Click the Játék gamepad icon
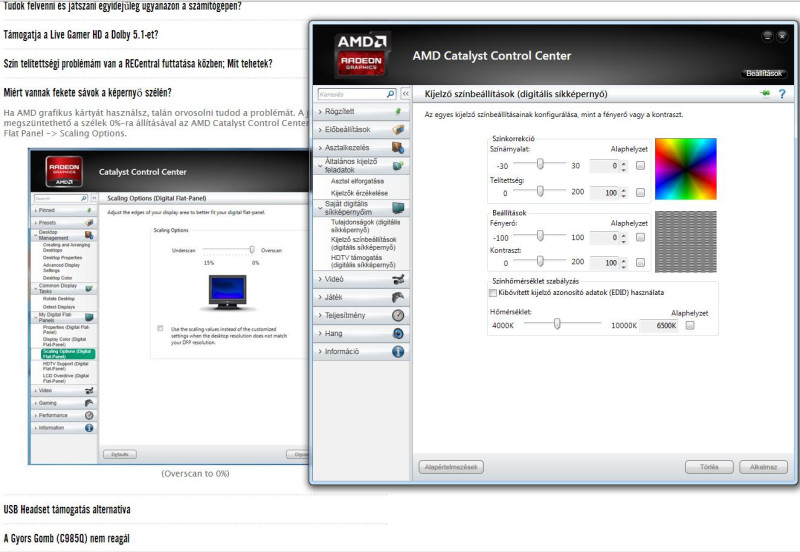 coord(398,297)
